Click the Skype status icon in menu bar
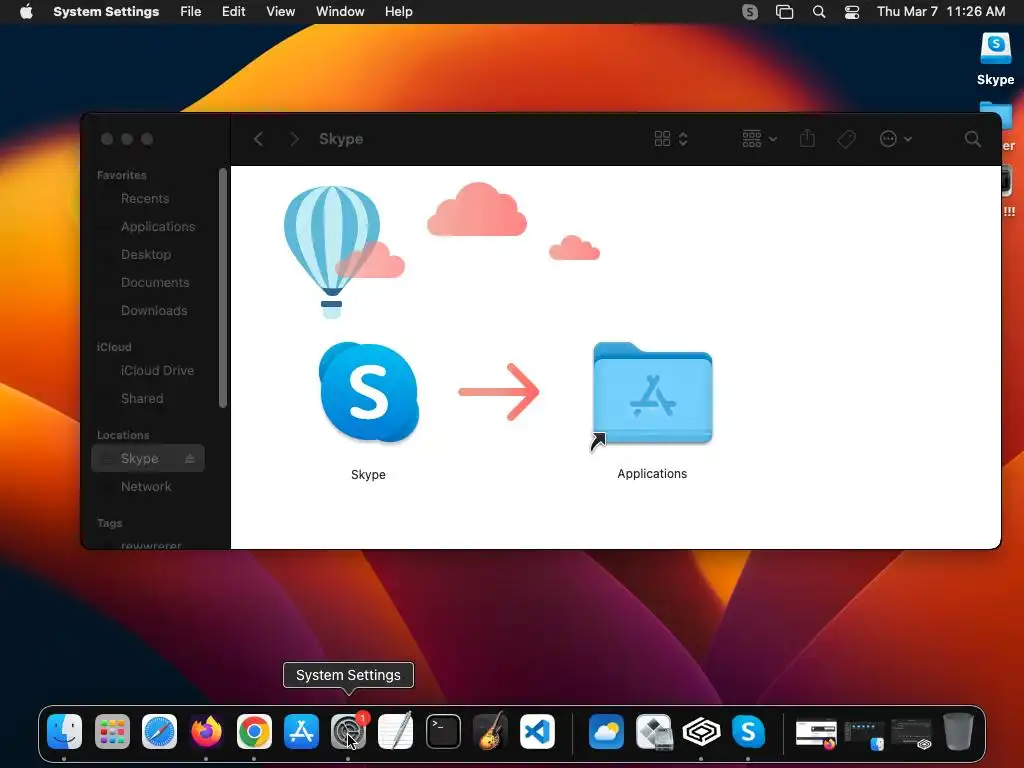Image resolution: width=1024 pixels, height=768 pixels. (750, 12)
